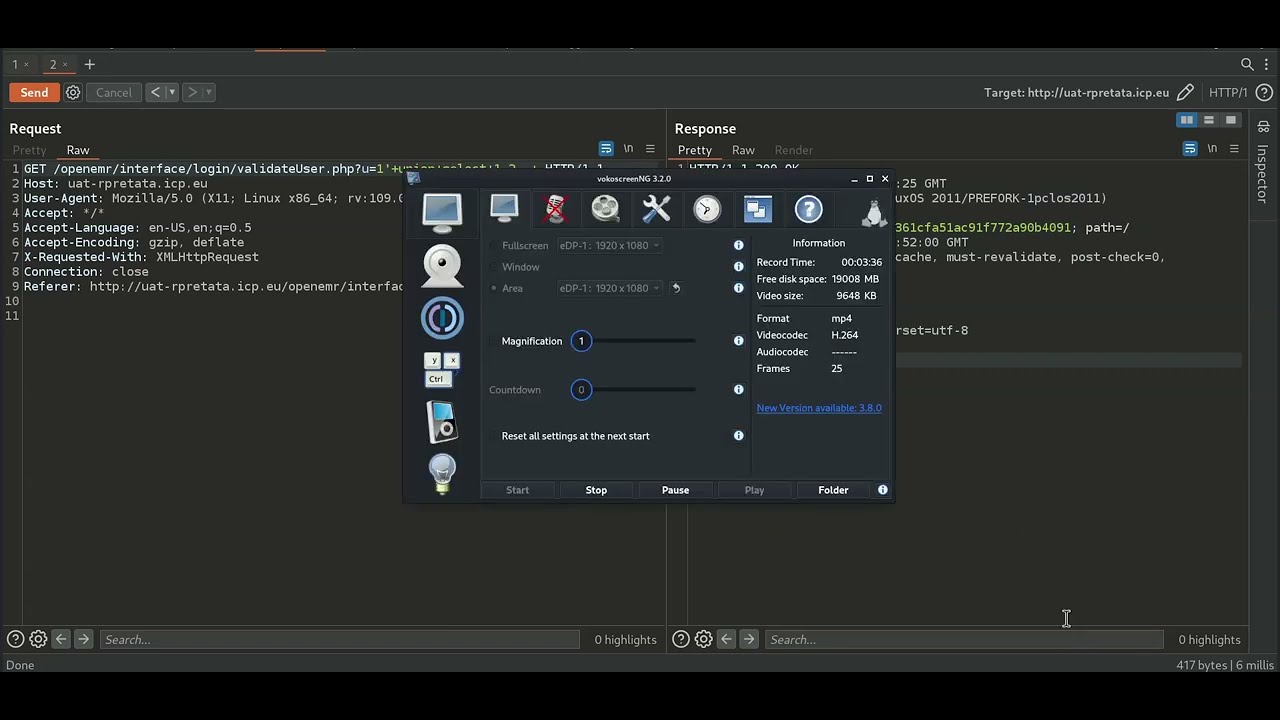Tick Reset all settings at next start
The height and width of the screenshot is (720, 1280).
(494, 436)
